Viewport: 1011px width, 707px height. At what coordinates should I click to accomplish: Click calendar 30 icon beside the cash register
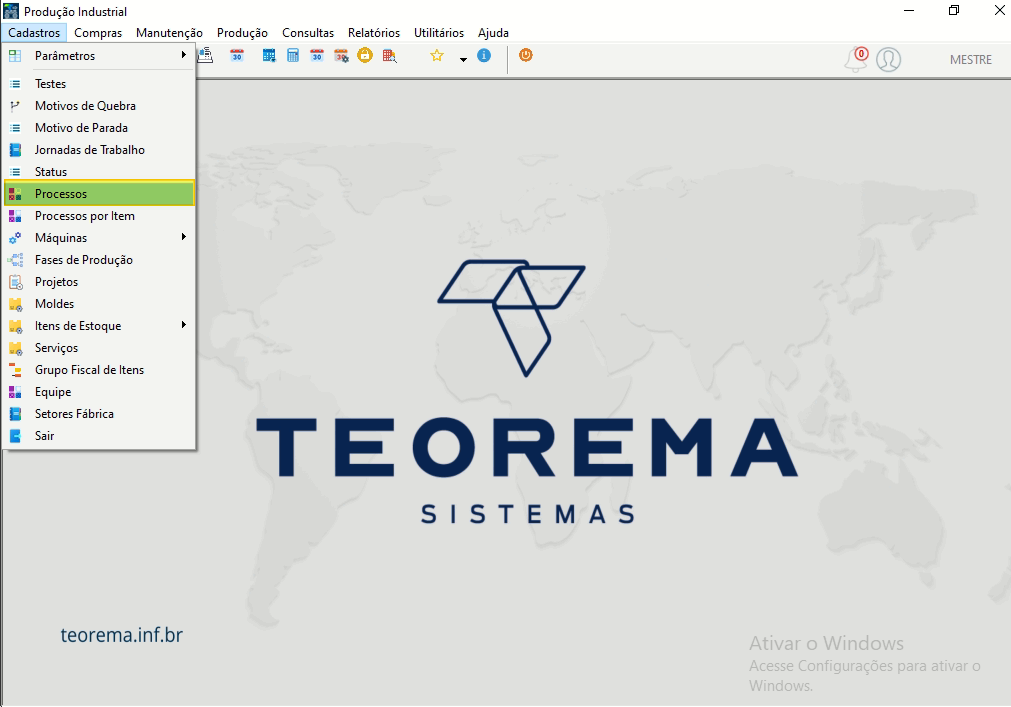[237, 55]
